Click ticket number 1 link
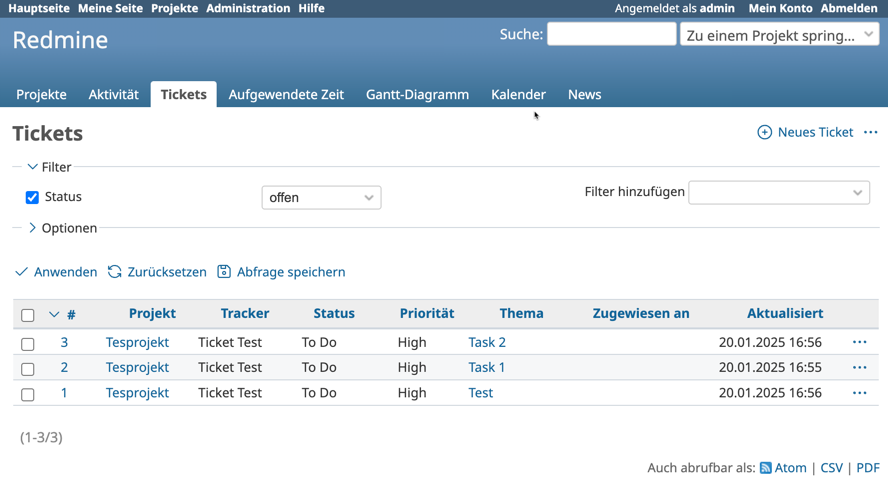The image size is (888, 500). (64, 393)
